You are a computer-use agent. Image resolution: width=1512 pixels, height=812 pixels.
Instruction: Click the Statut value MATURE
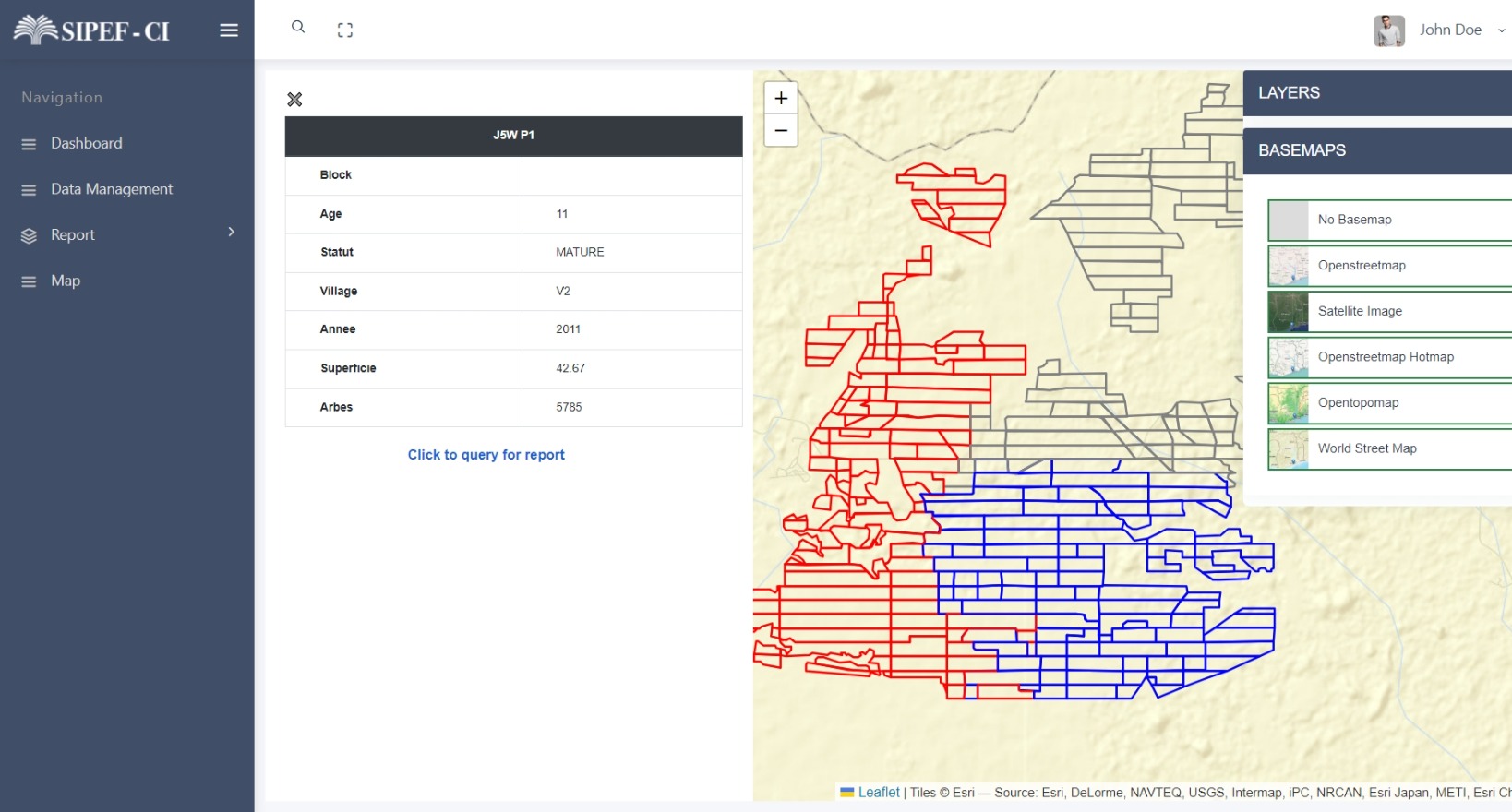pyautogui.click(x=580, y=252)
